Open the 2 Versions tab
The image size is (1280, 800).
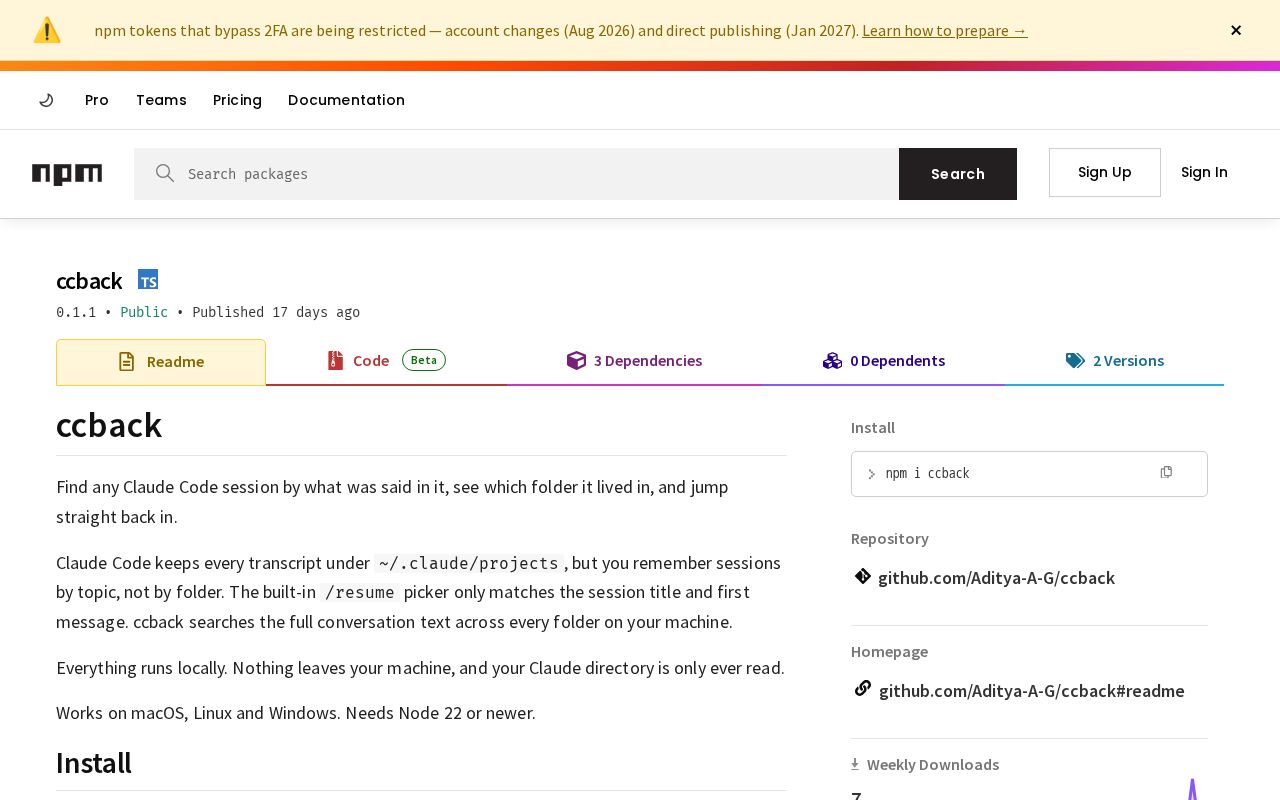1115,361
